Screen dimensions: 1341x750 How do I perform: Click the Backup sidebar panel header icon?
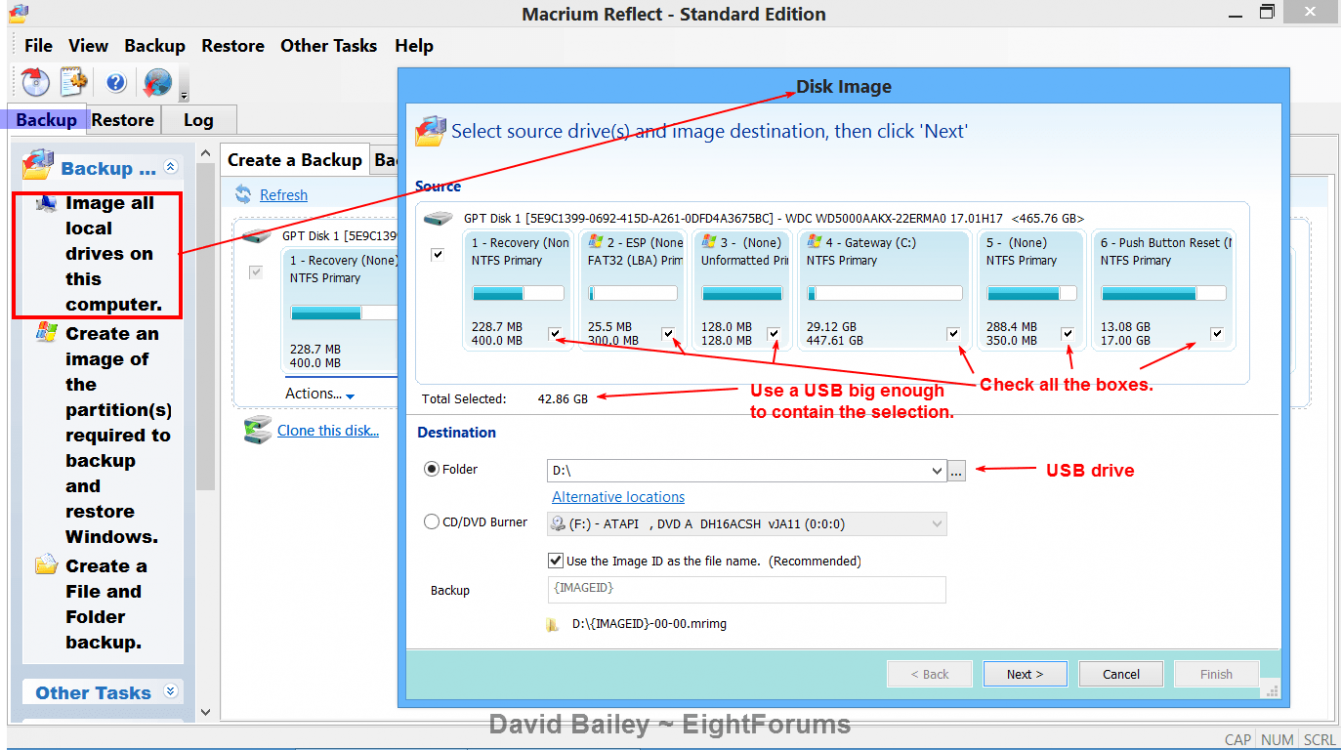click(x=38, y=165)
